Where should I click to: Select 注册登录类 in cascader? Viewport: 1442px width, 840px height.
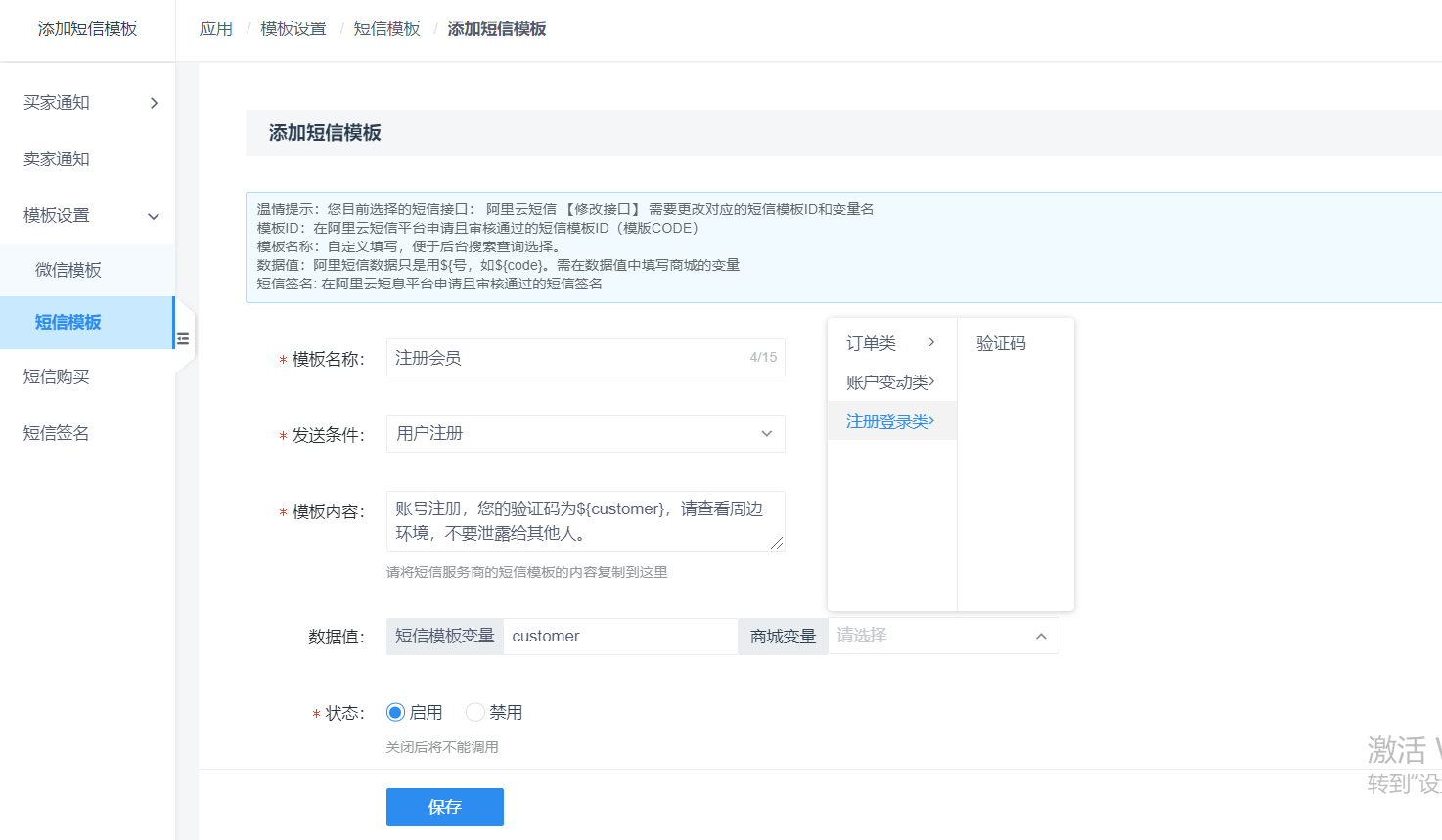[891, 421]
